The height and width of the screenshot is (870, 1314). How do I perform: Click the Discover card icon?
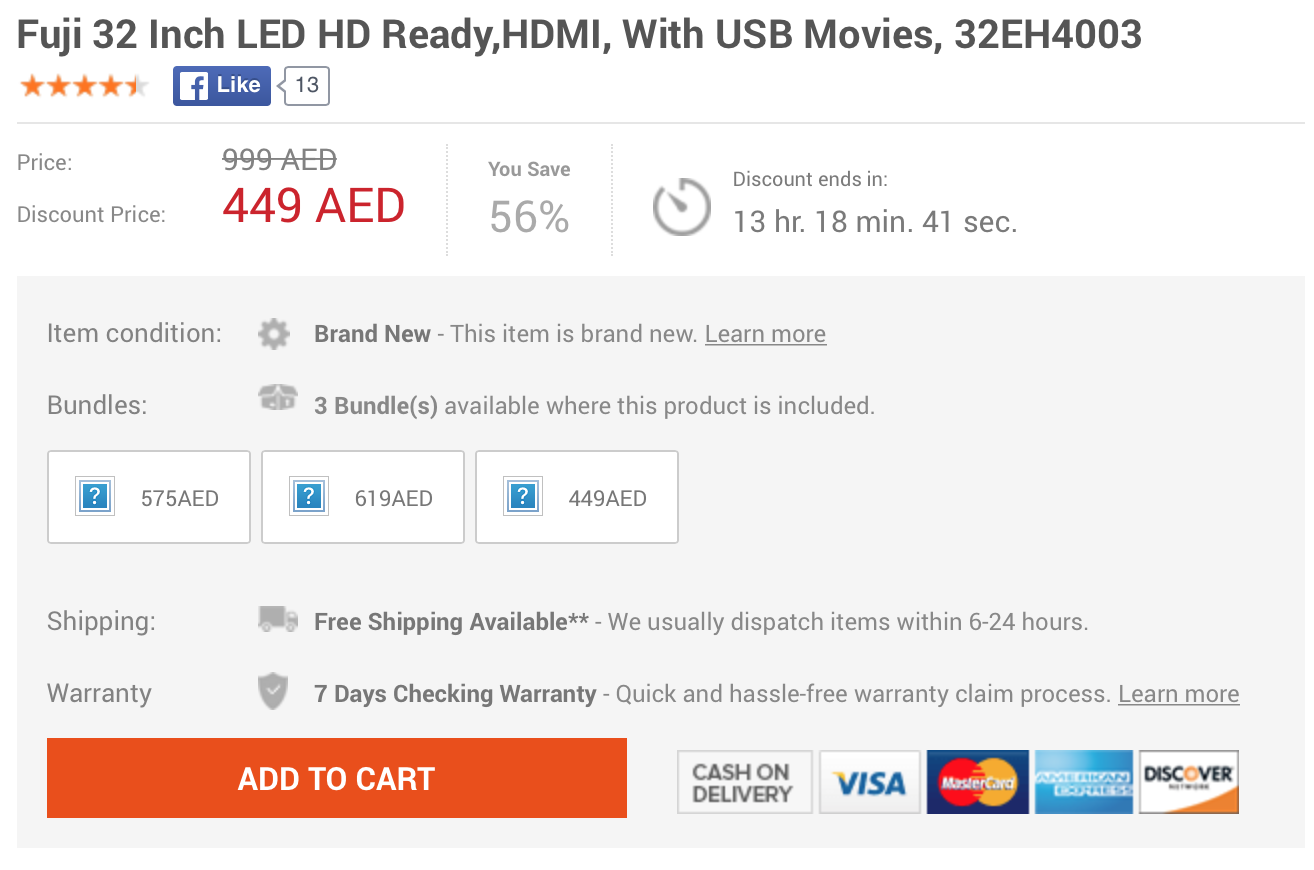[1189, 782]
